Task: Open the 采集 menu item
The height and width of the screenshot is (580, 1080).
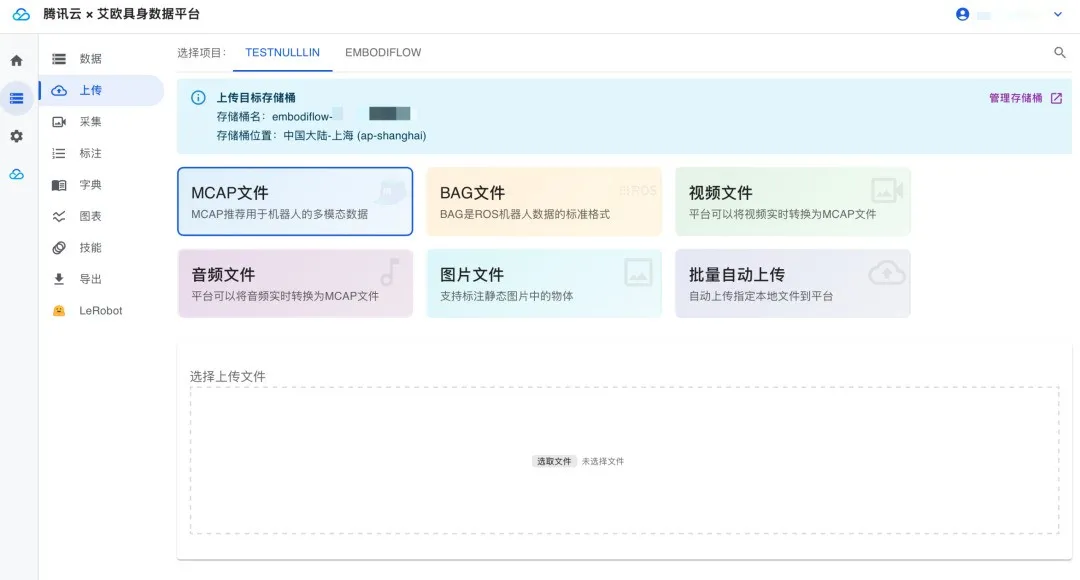Action: [x=101, y=122]
